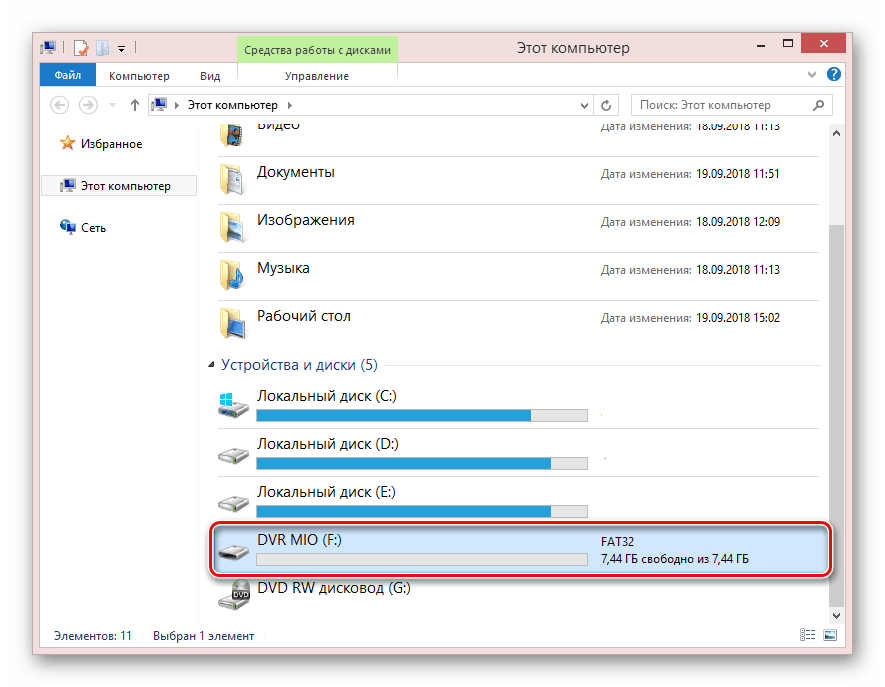Select the DVD RW дисковод (G:) drive icon

point(233,597)
